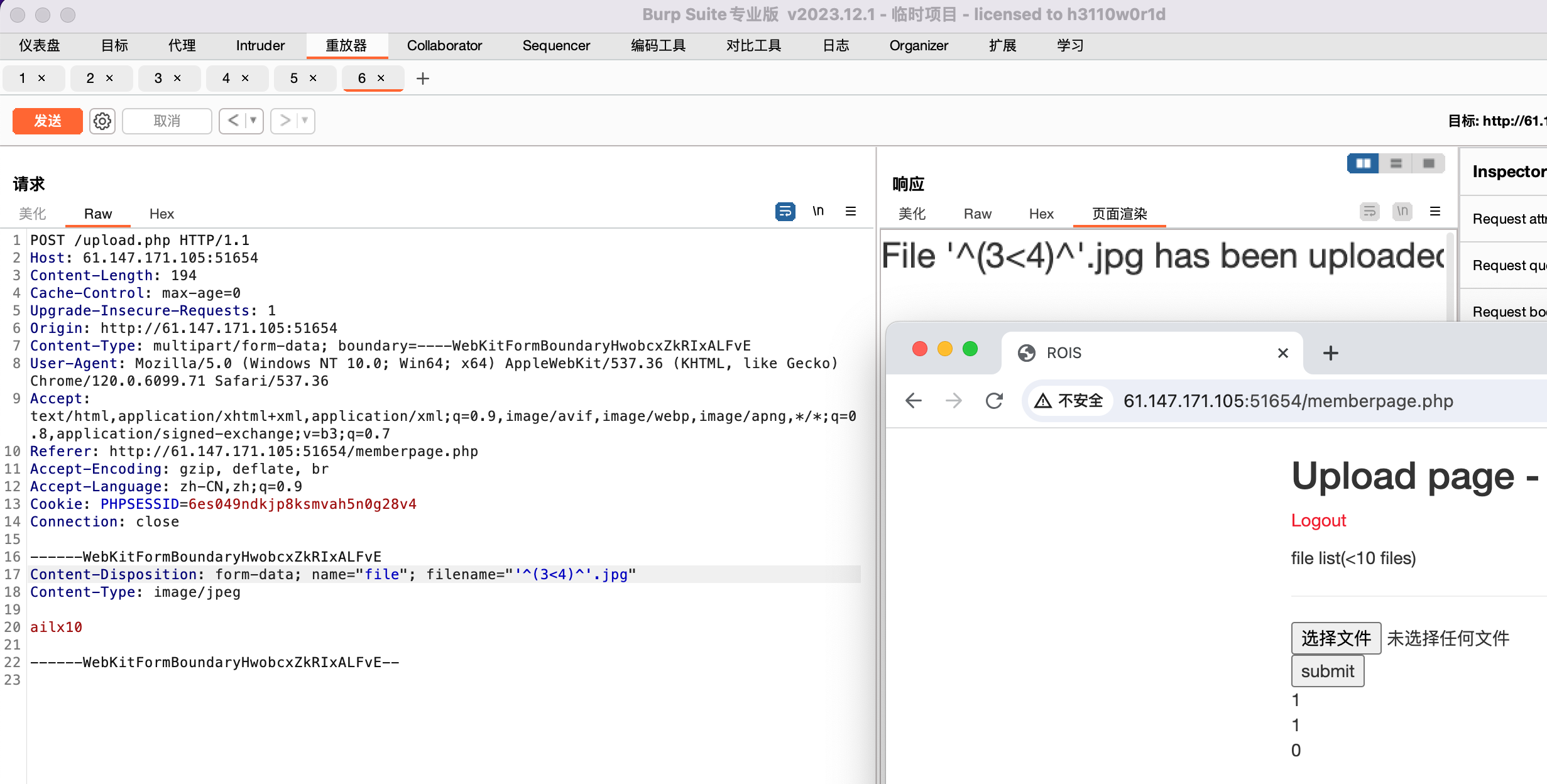Open the 仪表盘 dashboard tab
The image size is (1547, 784).
(x=40, y=46)
